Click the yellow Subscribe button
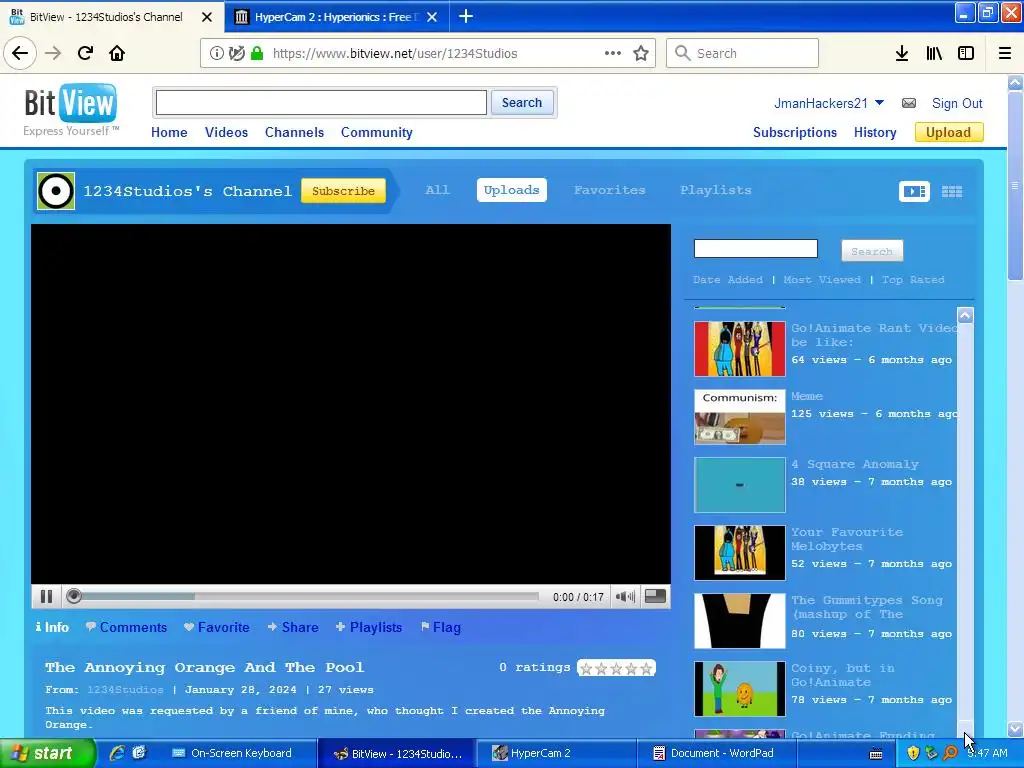 pos(343,191)
